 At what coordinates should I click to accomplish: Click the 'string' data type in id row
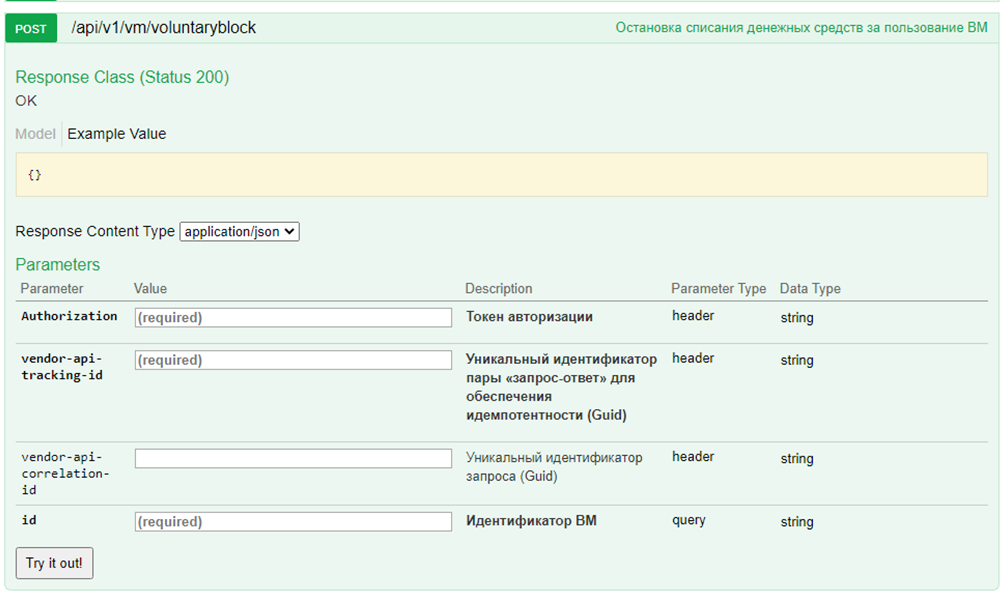pyautogui.click(x=797, y=522)
